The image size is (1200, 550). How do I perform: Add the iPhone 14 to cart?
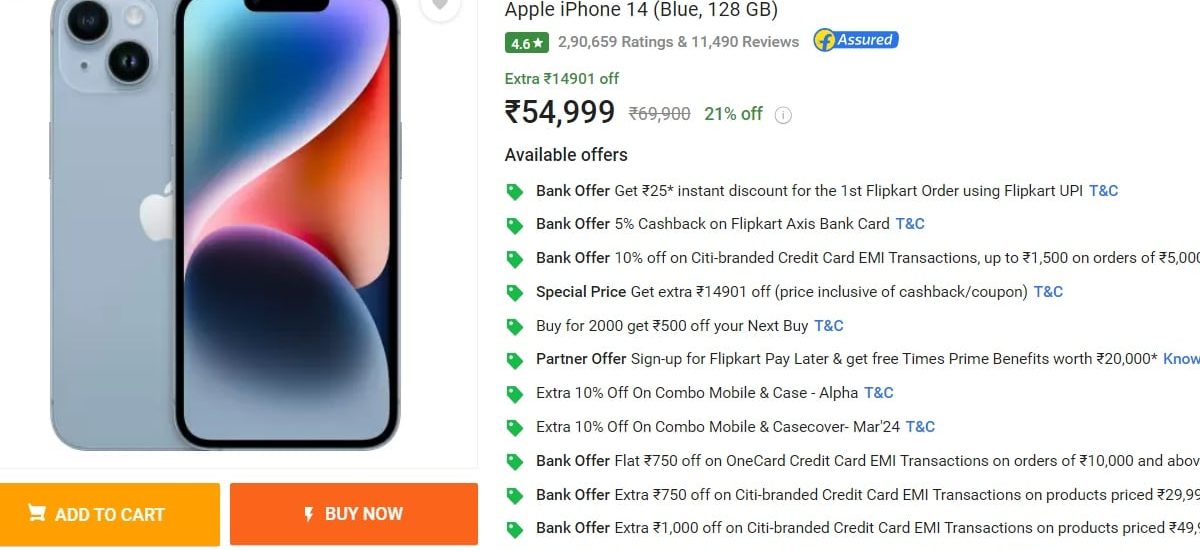tap(109, 514)
